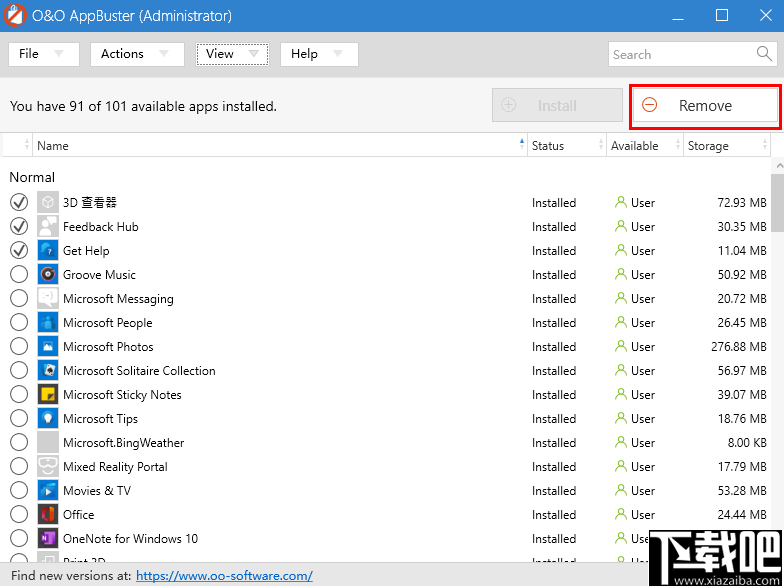Click the Movies & TV app icon
784x586 pixels.
(x=48, y=491)
